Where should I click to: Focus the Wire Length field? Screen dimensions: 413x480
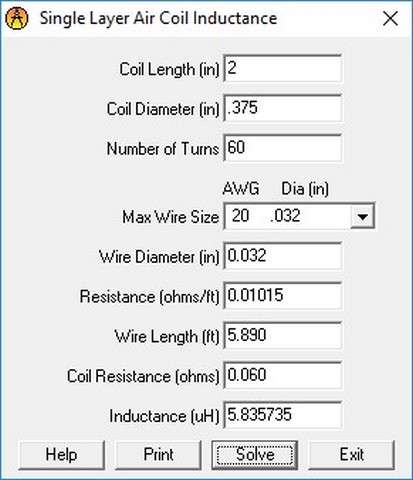point(283,336)
